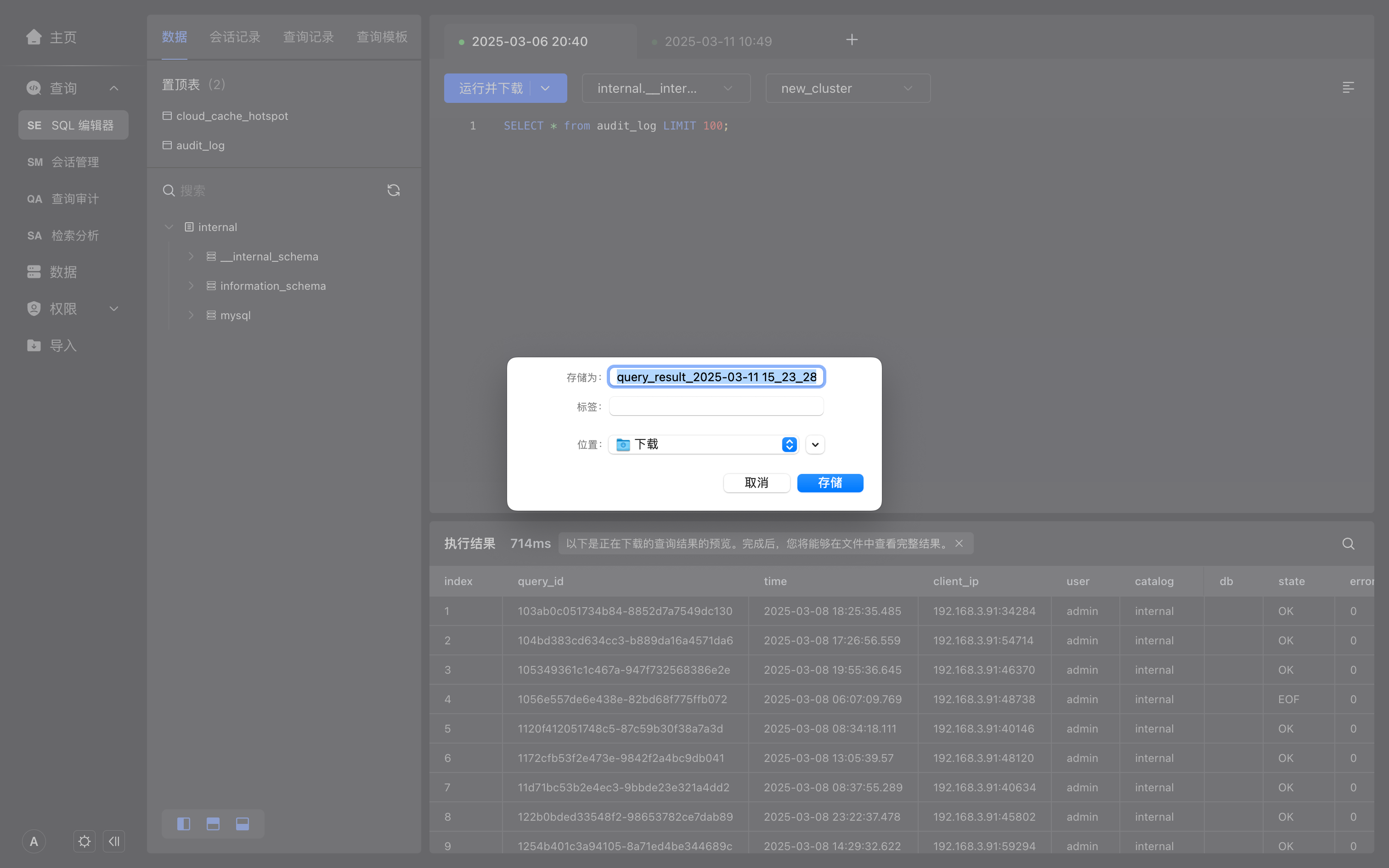Click the query_id column header
This screenshot has height=868, width=1389.
click(540, 581)
